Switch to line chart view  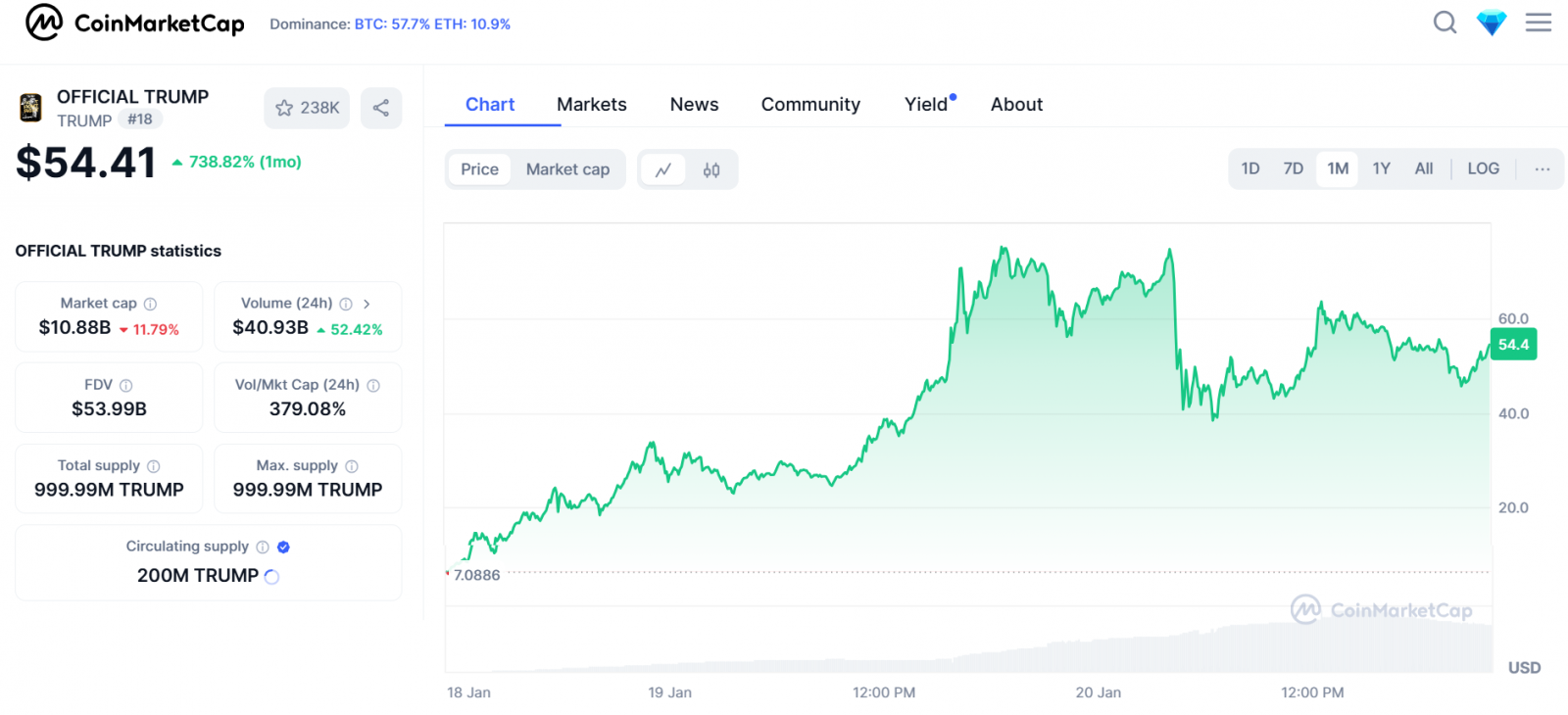663,169
